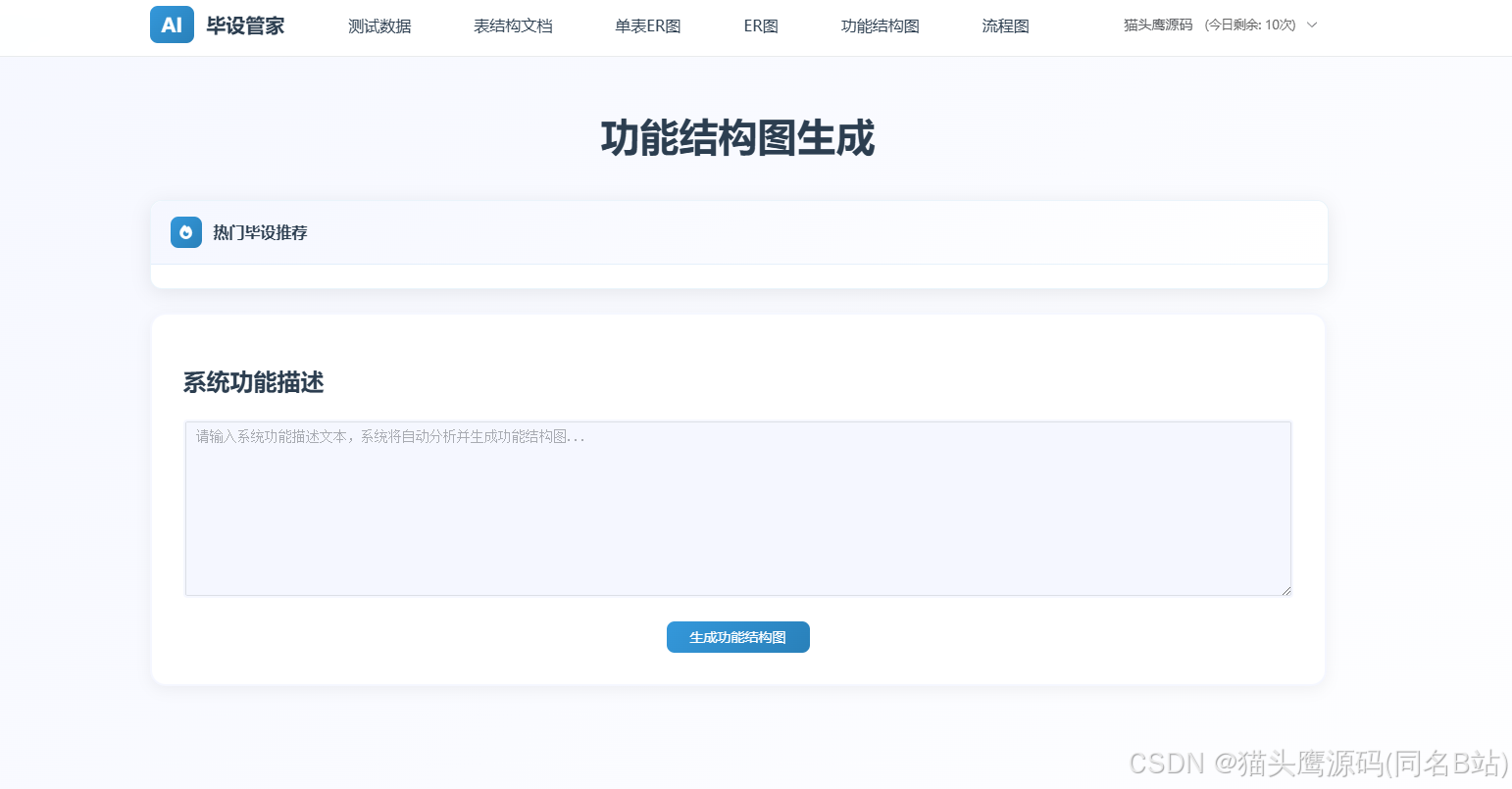Click the 今日剩余: 10次 quota text

pyautogui.click(x=1250, y=25)
